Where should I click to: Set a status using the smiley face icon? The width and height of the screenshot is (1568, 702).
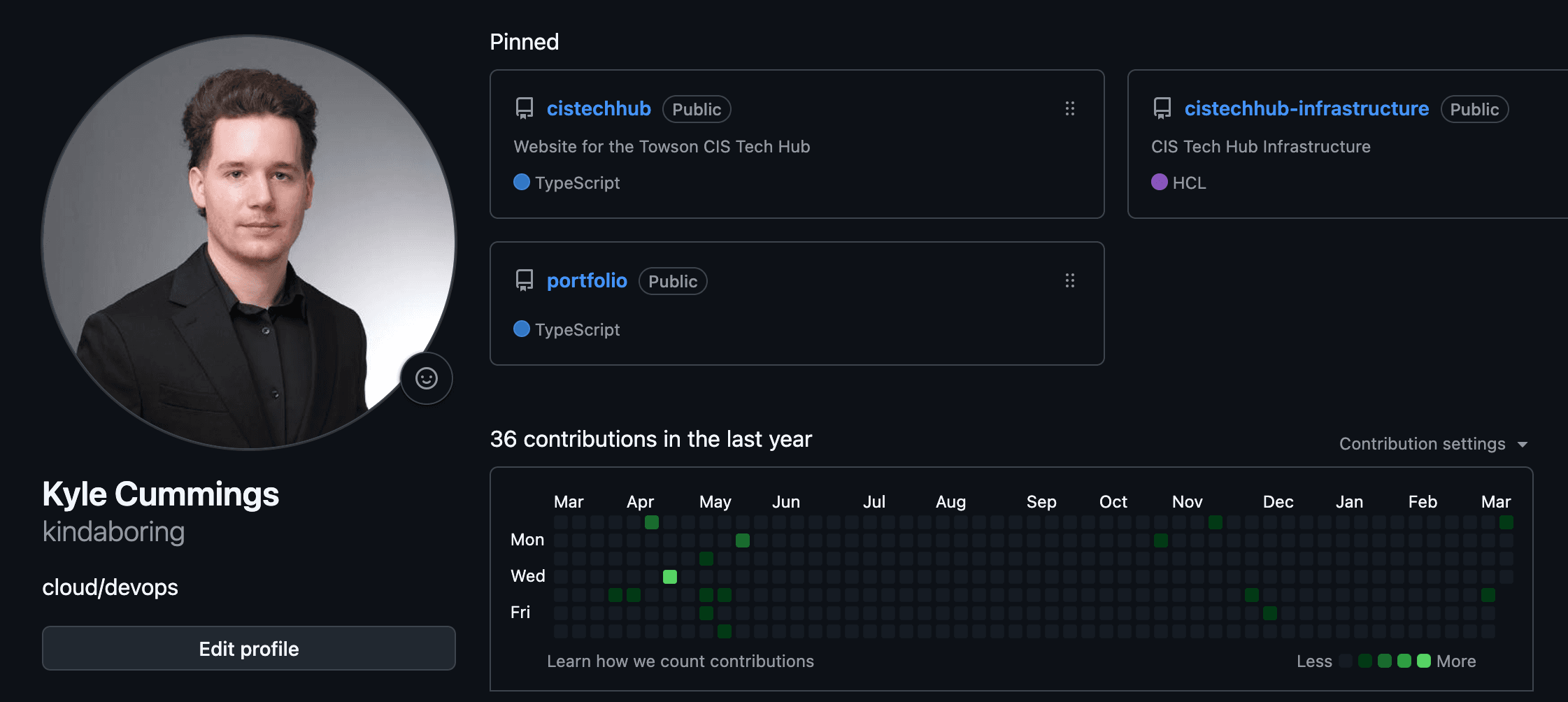[427, 378]
